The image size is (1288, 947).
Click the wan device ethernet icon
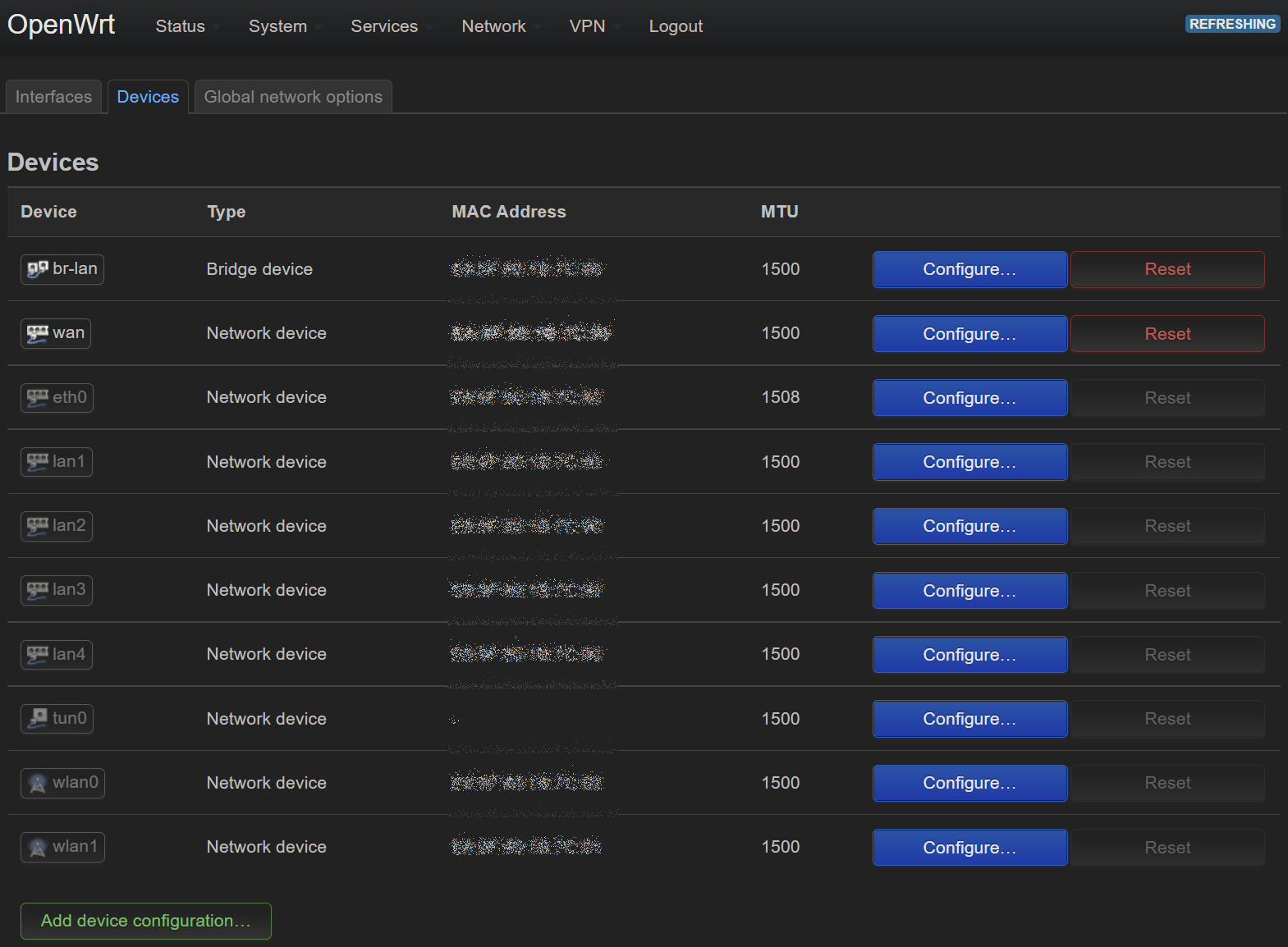[38, 333]
